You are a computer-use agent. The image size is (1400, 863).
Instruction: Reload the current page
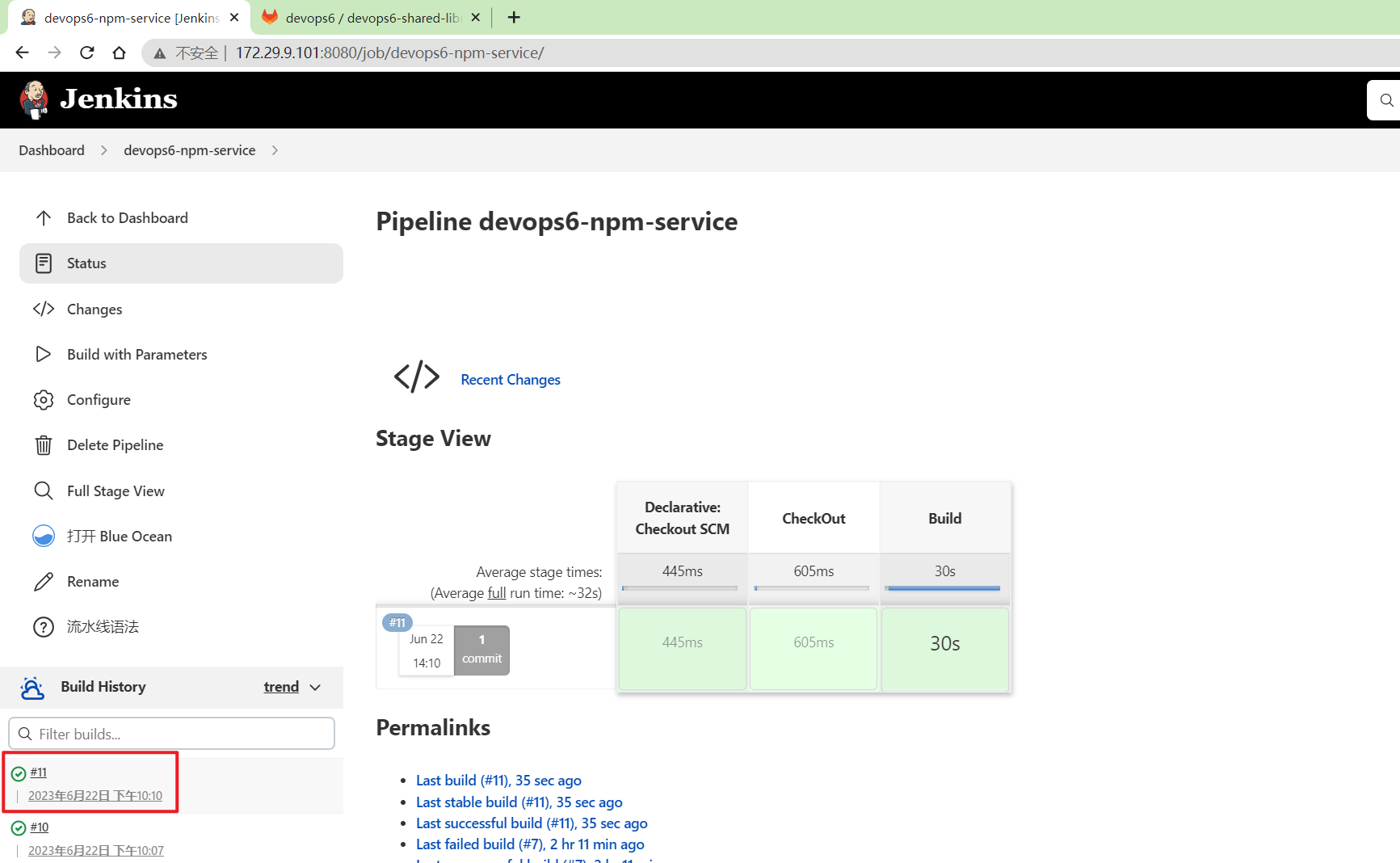point(87,53)
